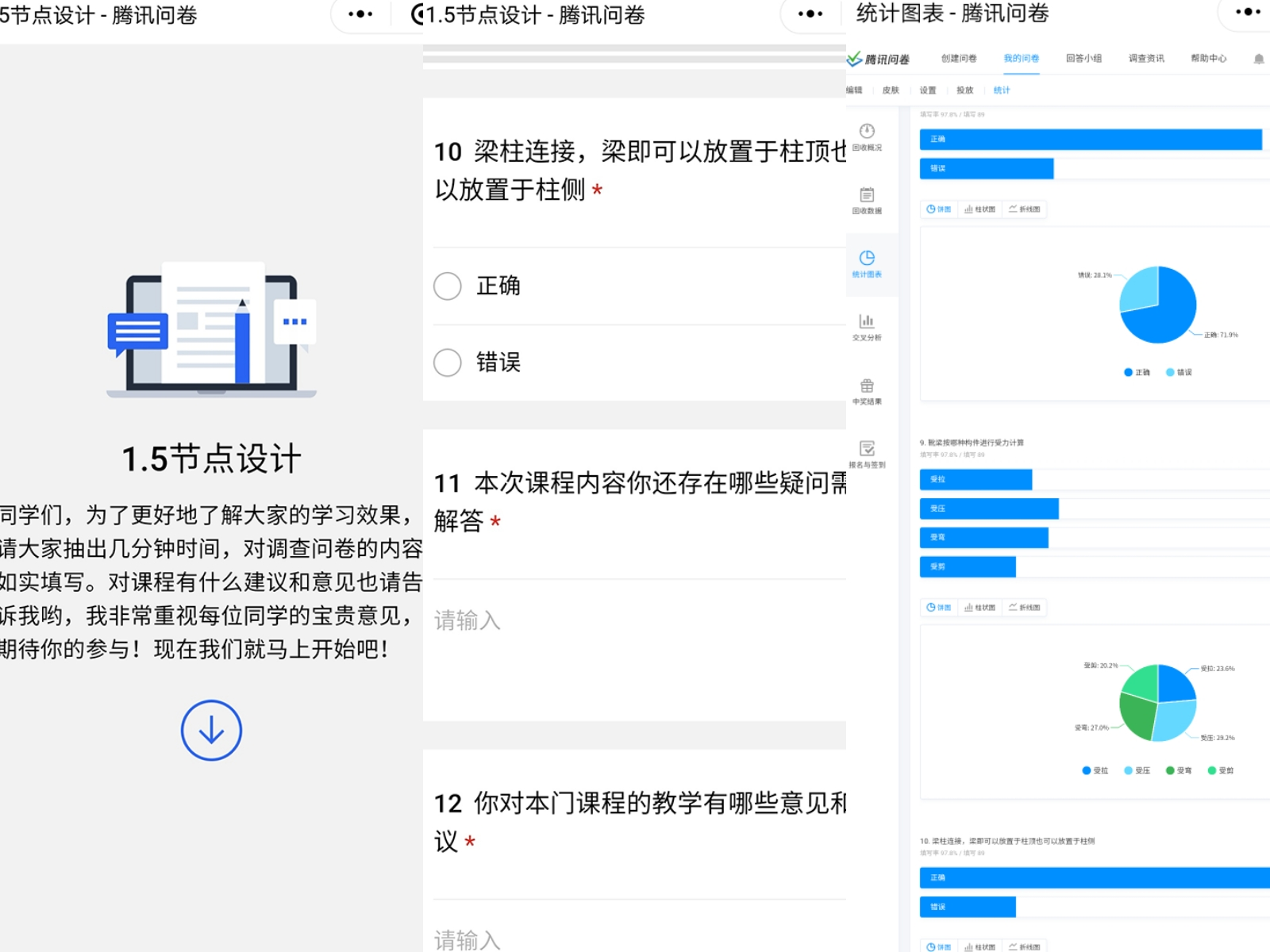Open the notification bell
This screenshot has width=1270, height=952.
1259,59
